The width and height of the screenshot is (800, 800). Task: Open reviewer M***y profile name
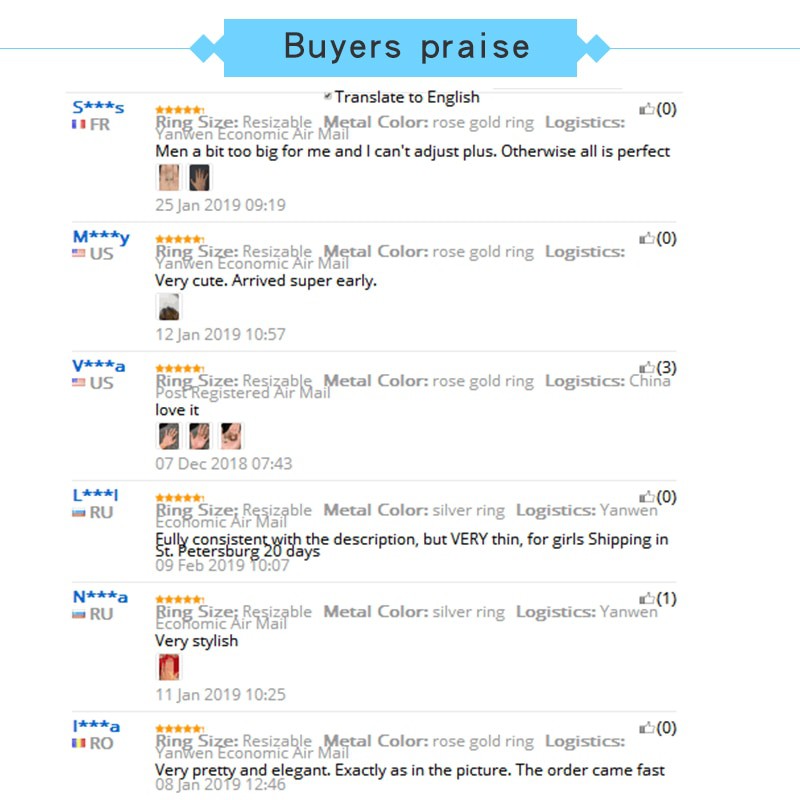click(x=101, y=237)
